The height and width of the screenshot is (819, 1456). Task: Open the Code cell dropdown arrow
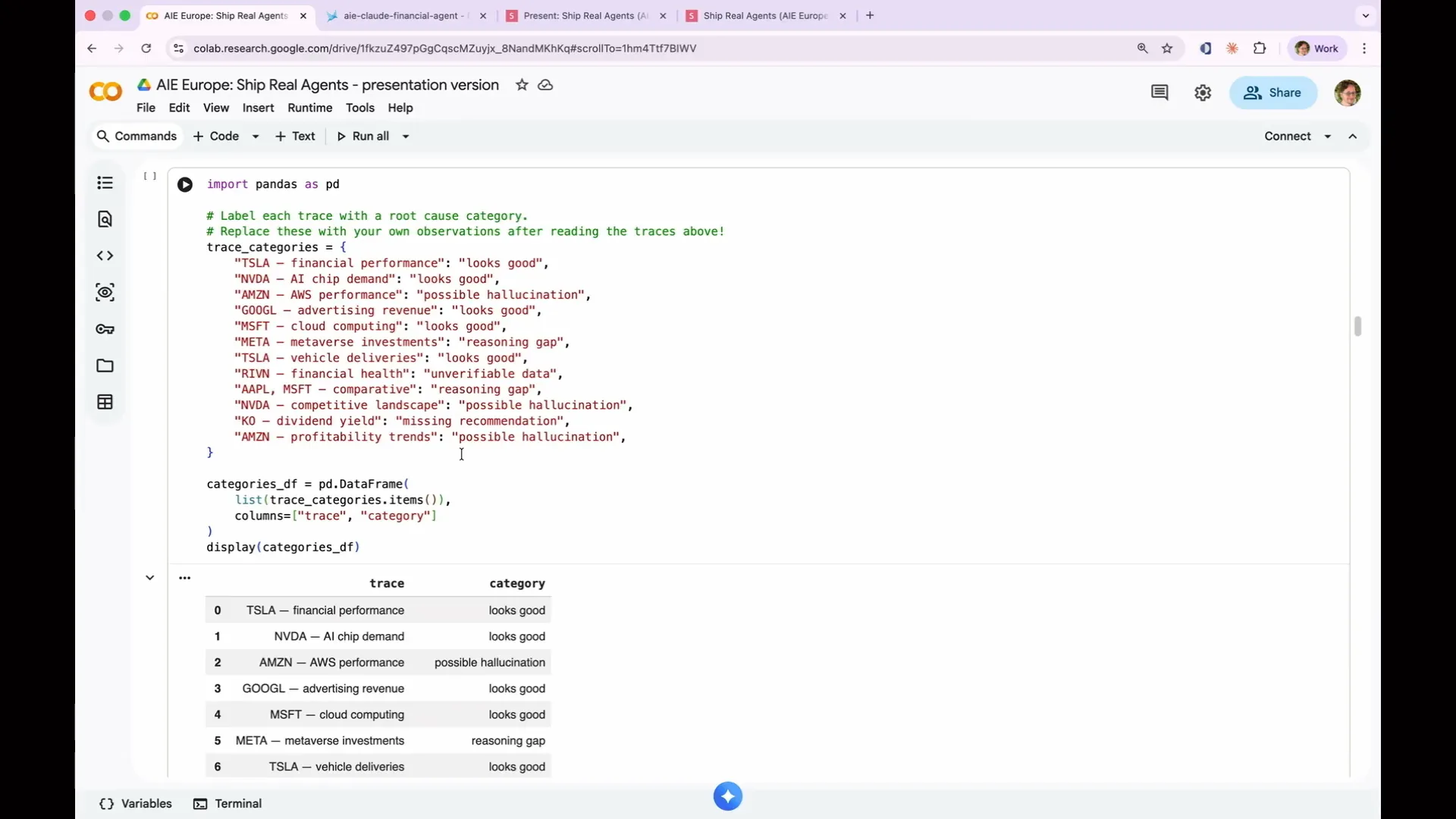(x=256, y=136)
